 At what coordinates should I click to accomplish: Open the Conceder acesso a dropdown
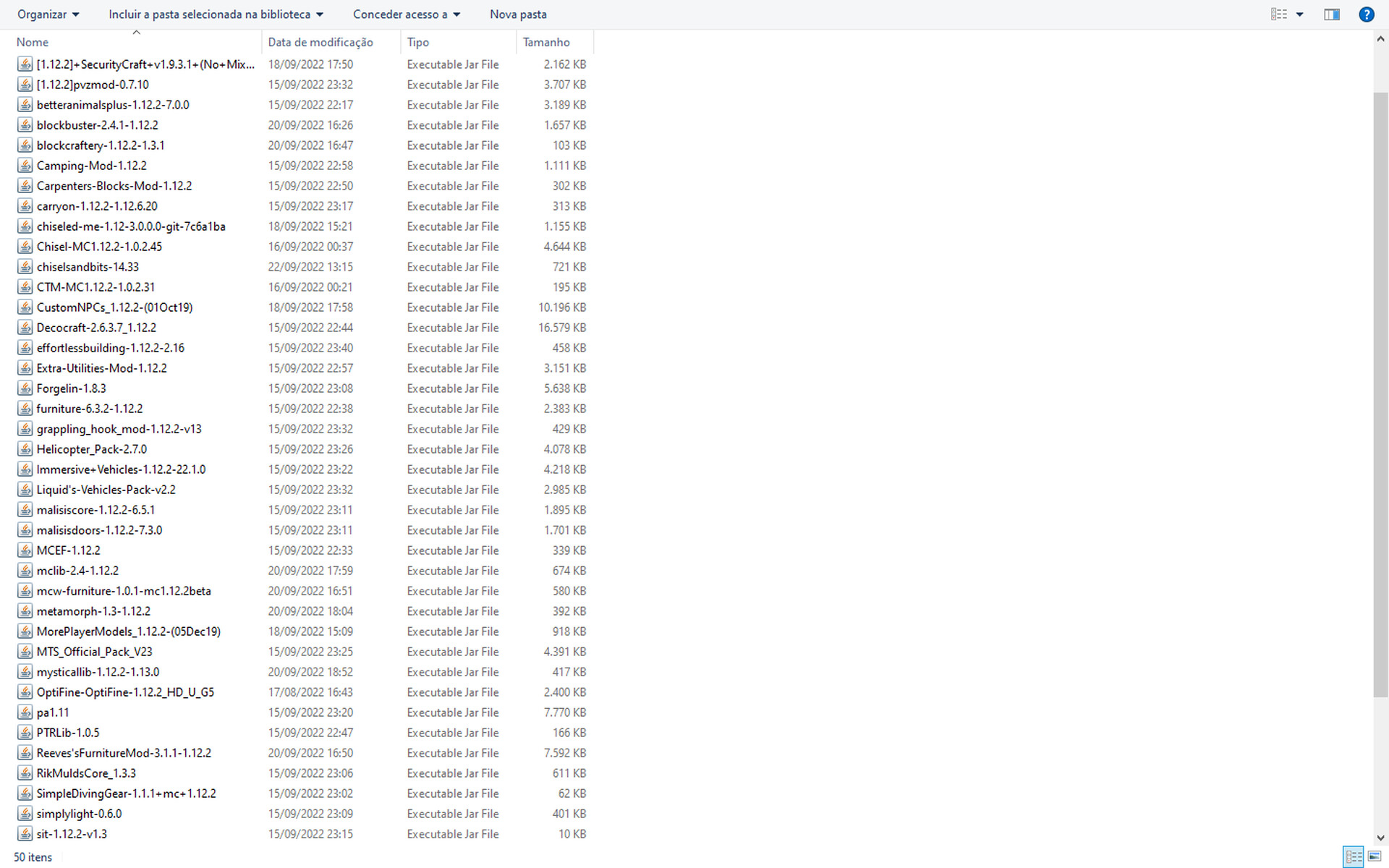[x=406, y=14]
